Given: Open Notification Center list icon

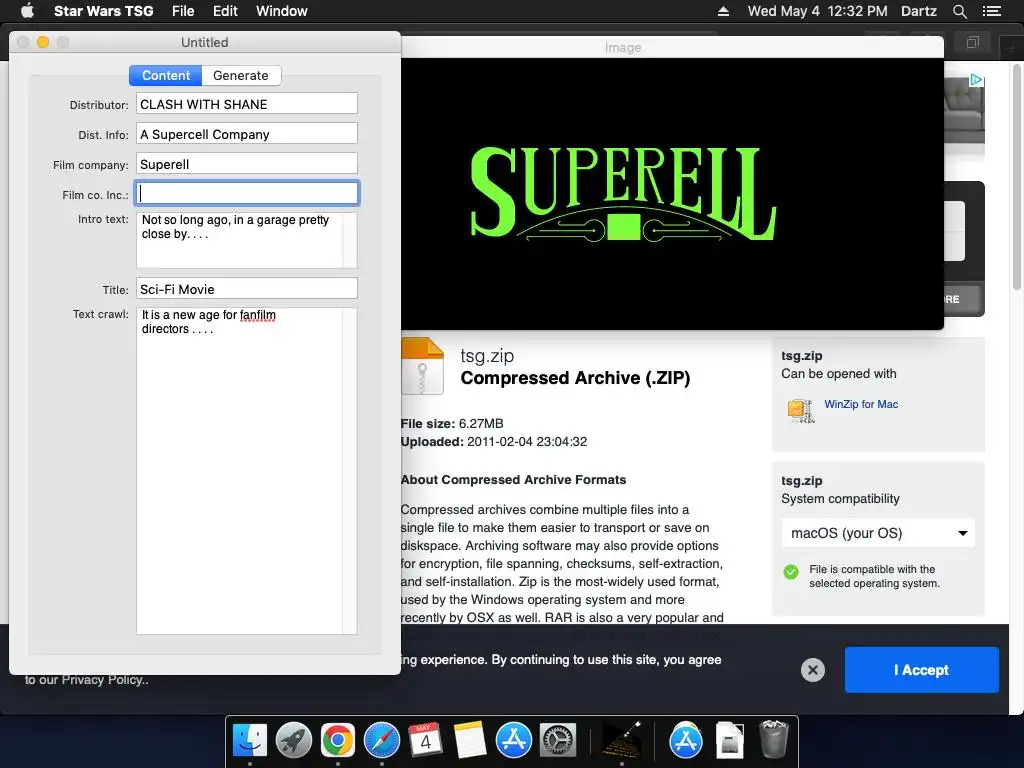Looking at the screenshot, I should 991,11.
